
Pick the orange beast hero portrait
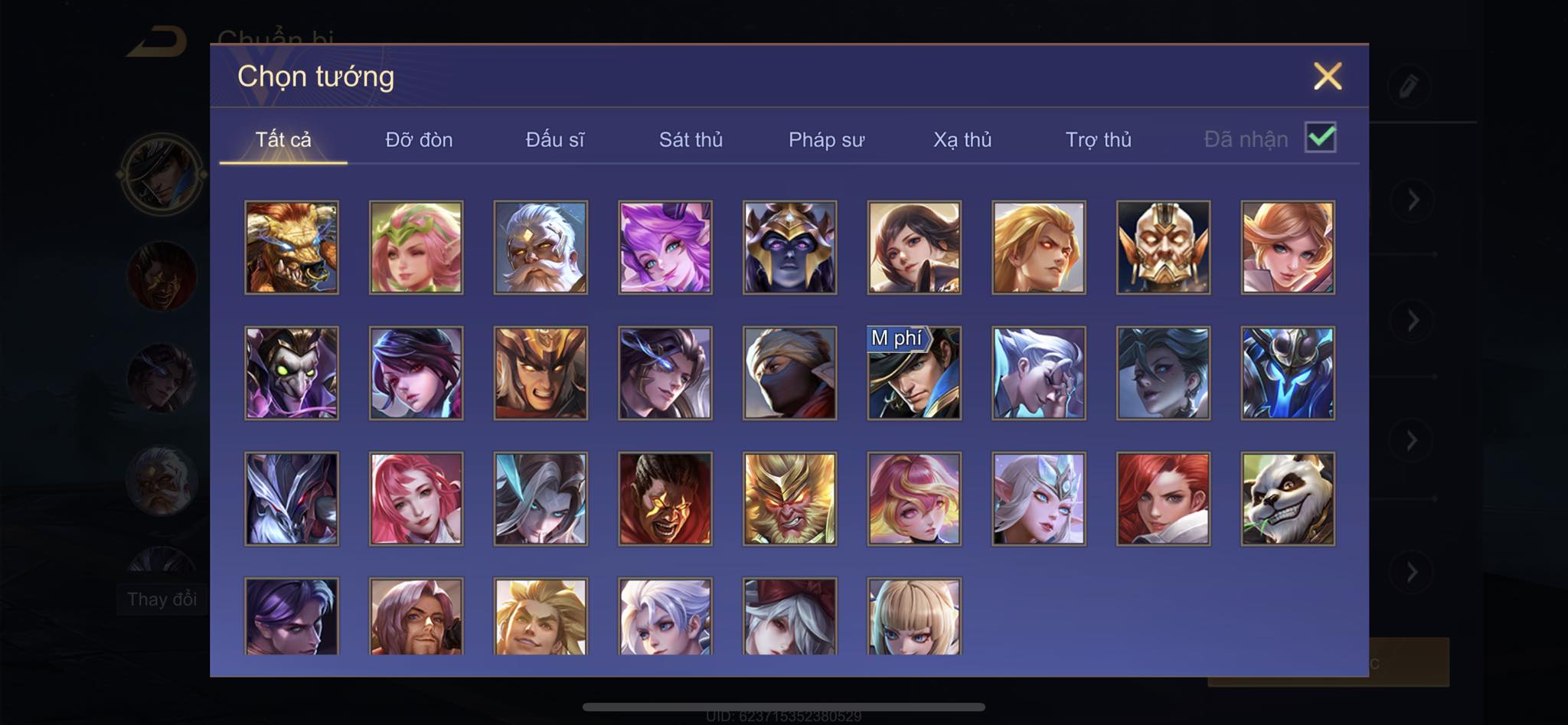[291, 247]
